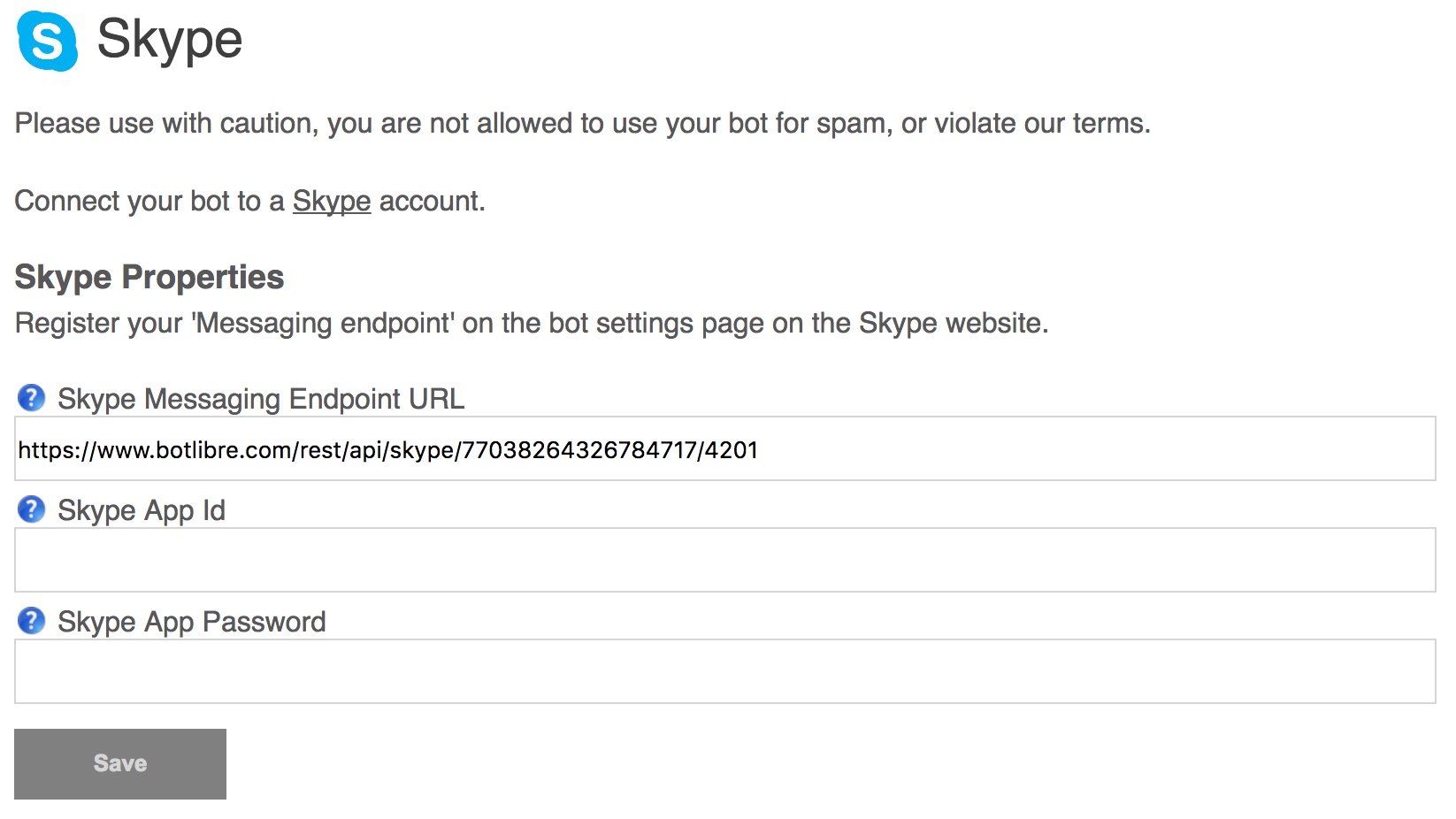Screen dimensions: 1456x819
Task: Open help for Skype Messaging Endpoint URL
Action: [31, 398]
